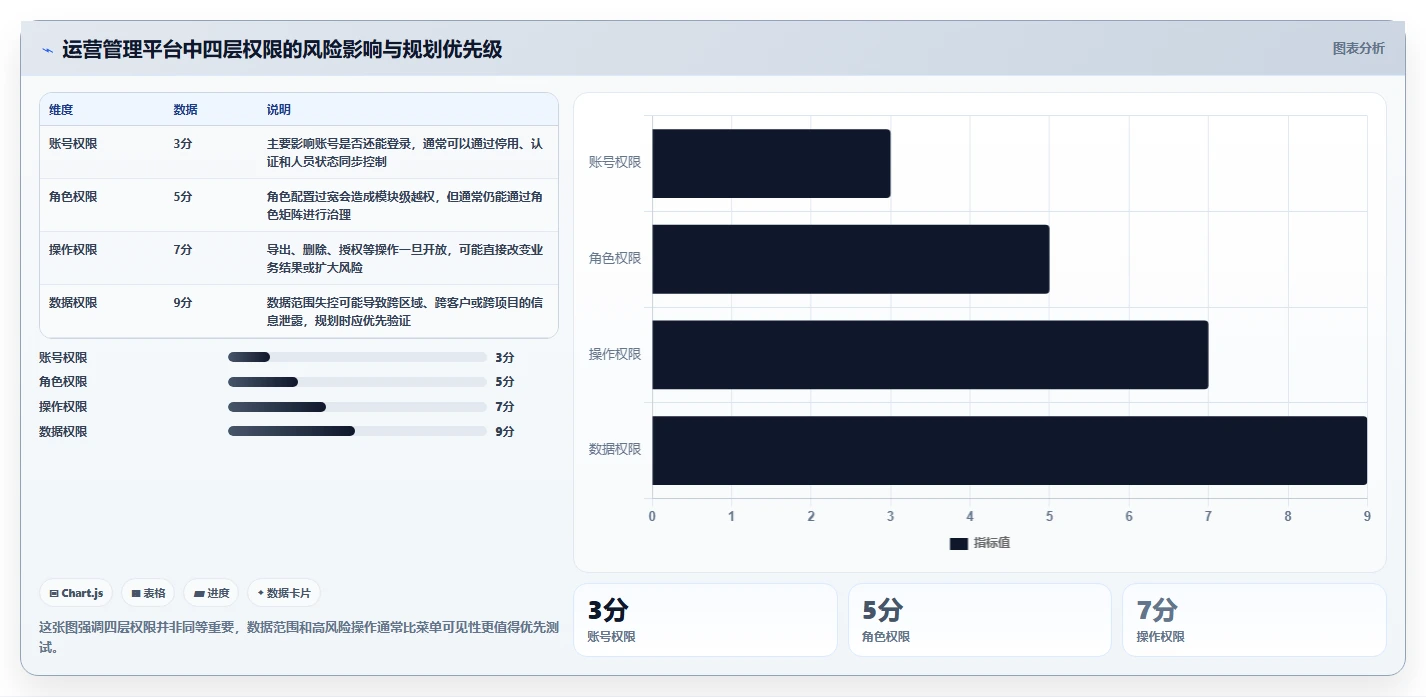Click the 角色权限 progress bar
Screen dimensions: 1426x697
(357, 382)
